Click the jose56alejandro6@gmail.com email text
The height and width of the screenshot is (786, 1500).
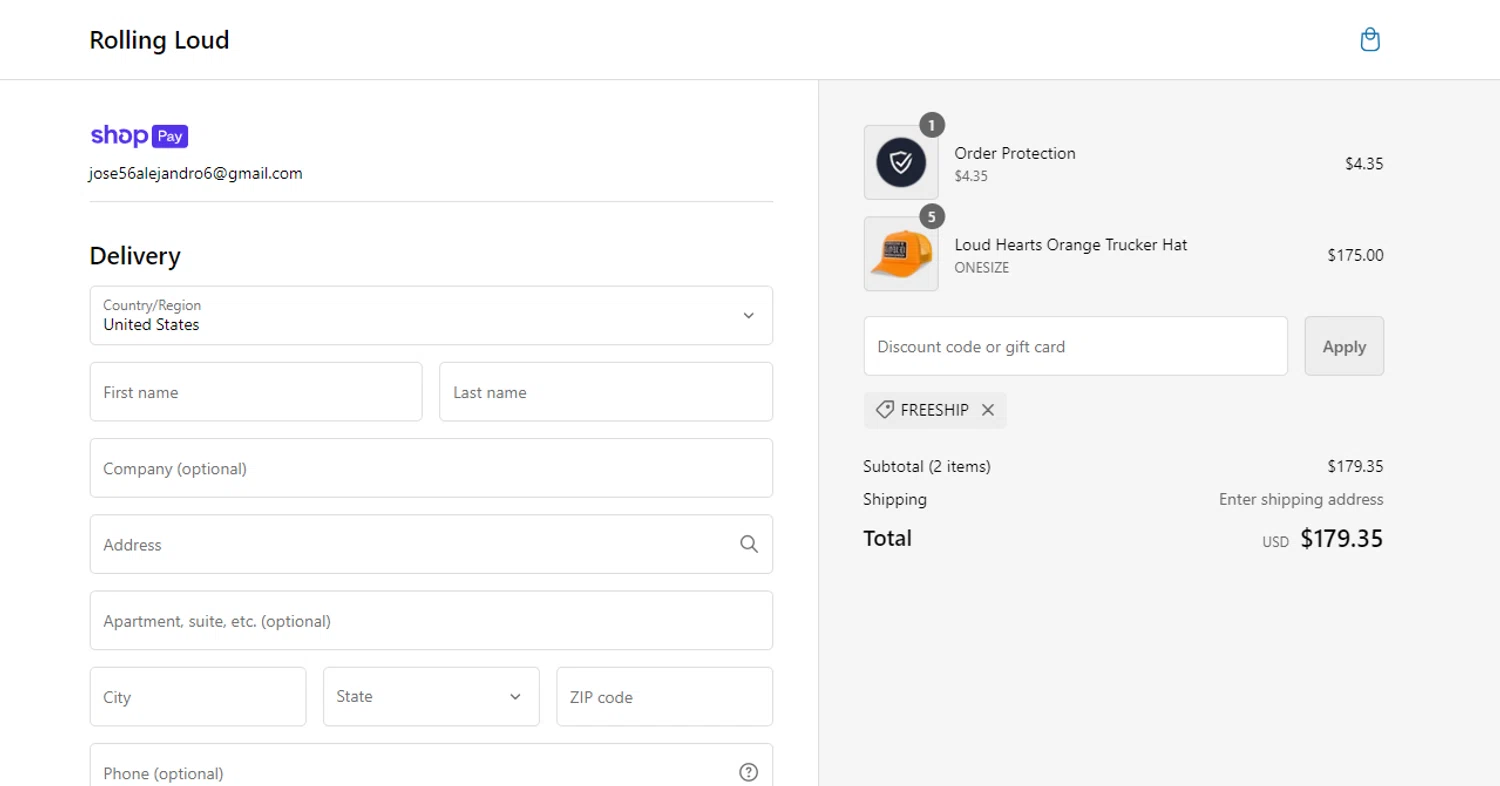pos(196,173)
